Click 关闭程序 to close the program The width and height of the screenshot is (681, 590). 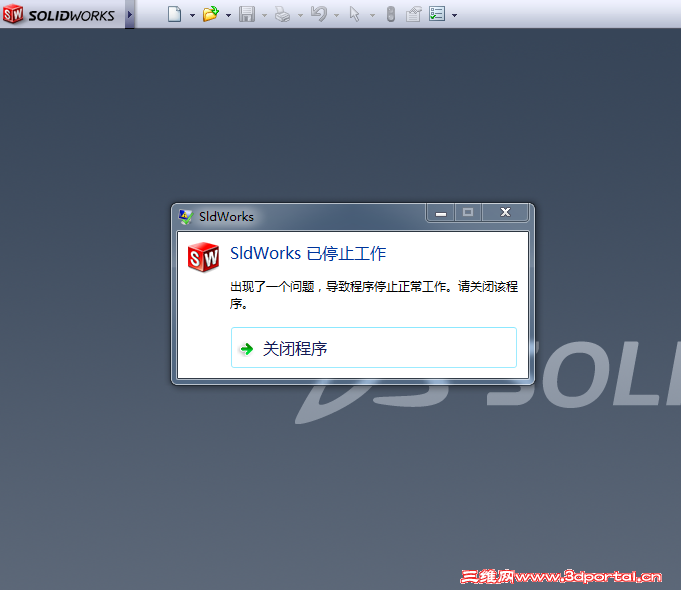374,348
